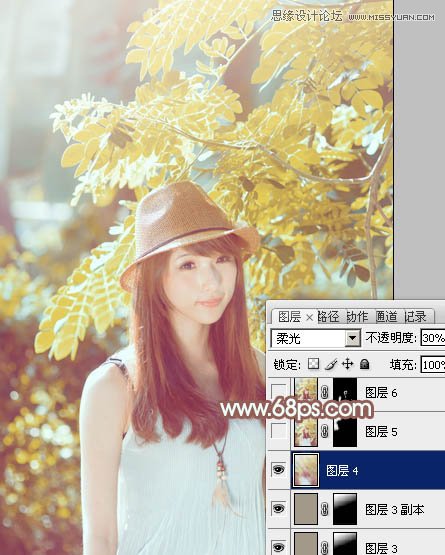Click mask link icon on 图层 6
This screenshot has width=445, height=555.
point(325,392)
